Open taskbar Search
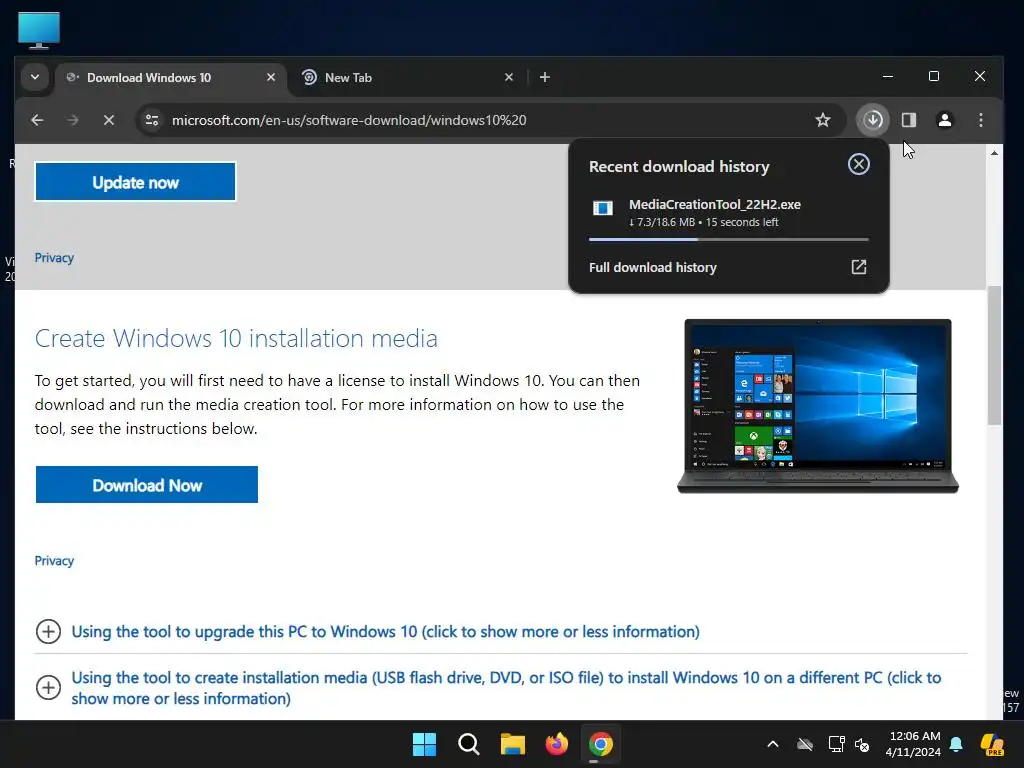 coord(468,744)
